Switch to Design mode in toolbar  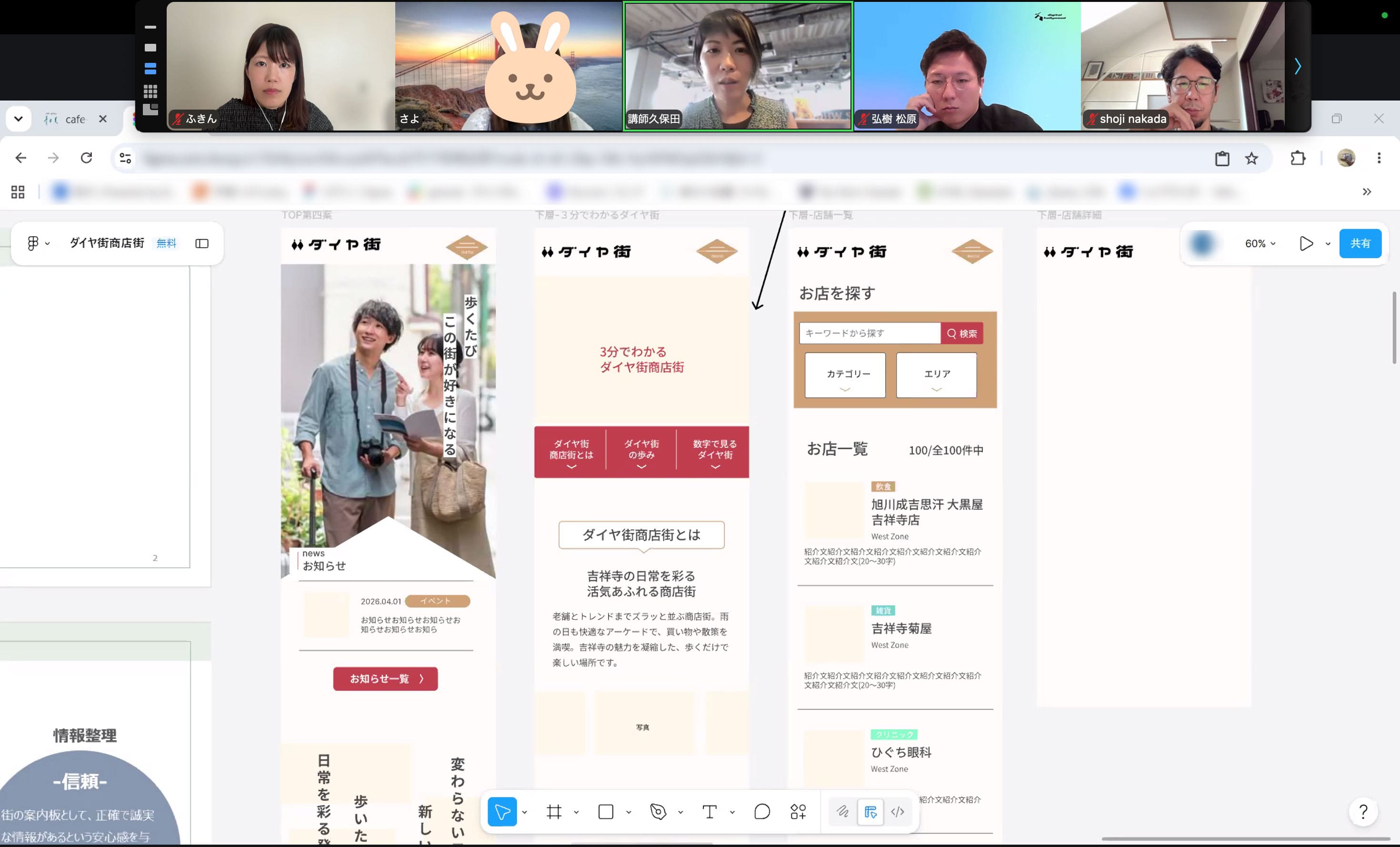click(x=870, y=812)
